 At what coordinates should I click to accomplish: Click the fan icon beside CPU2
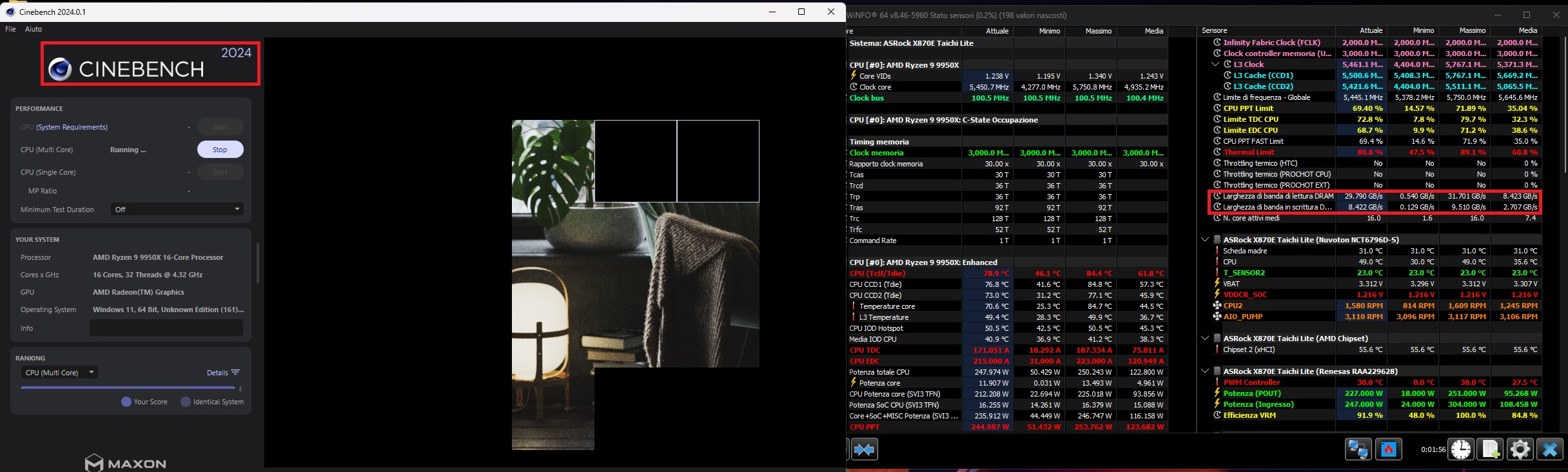[x=1217, y=306]
